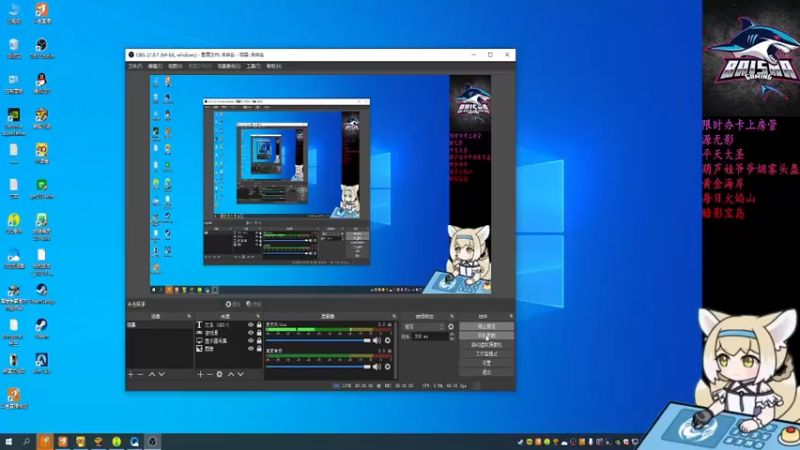Open the Steam desktop shortcut
This screenshot has width=800, height=450.
tap(41, 329)
